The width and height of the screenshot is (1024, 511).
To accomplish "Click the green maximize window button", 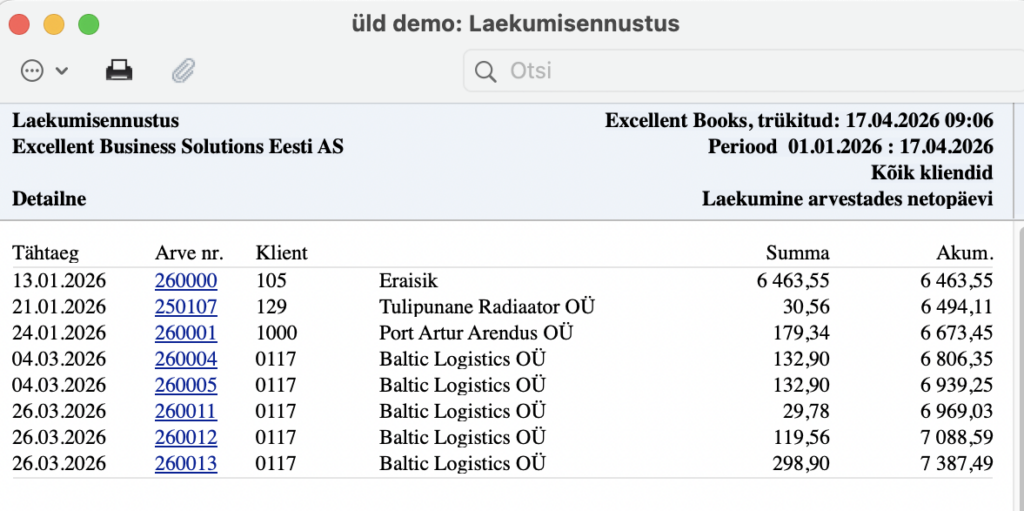I will pos(89,24).
